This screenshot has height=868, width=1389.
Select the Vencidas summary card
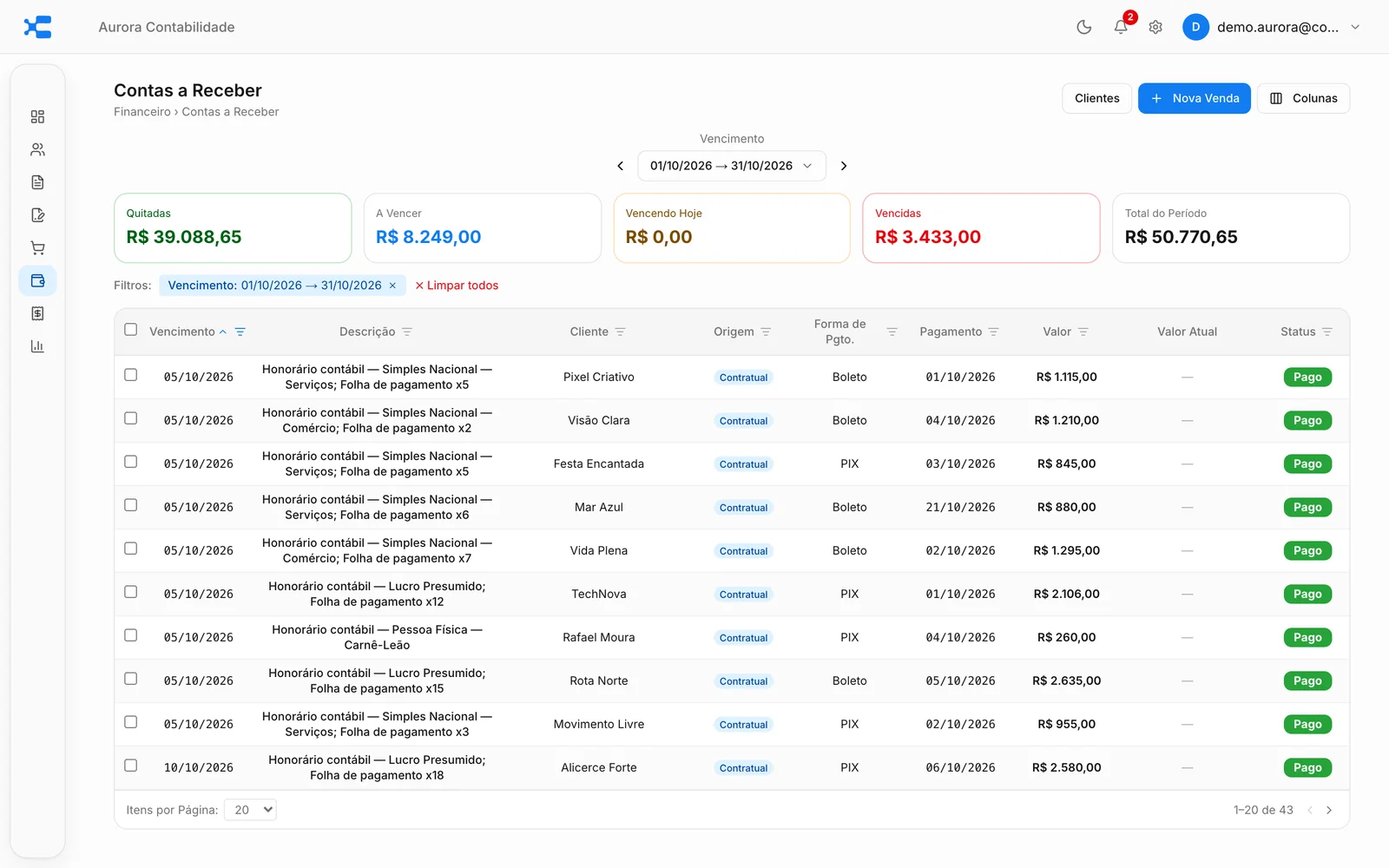point(981,228)
